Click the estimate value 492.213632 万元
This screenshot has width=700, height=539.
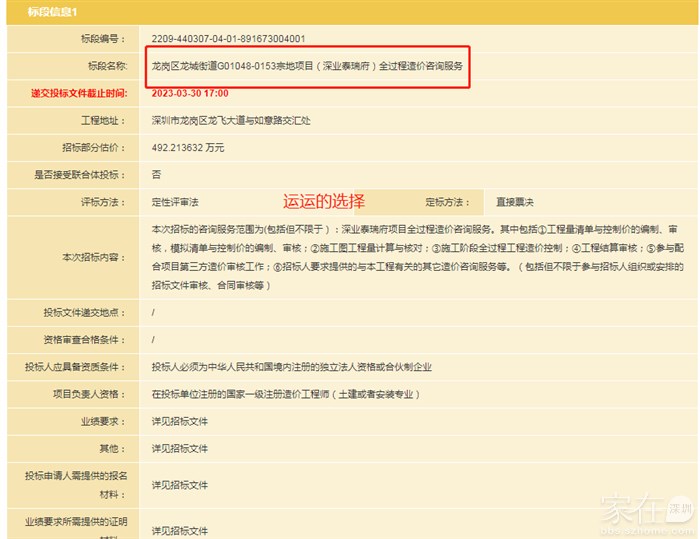(x=188, y=147)
